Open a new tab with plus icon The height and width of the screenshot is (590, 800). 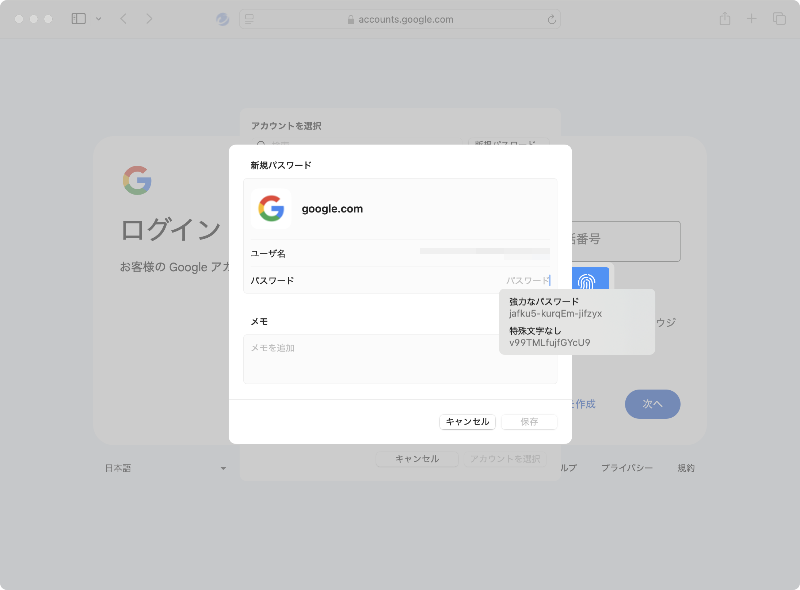coord(752,19)
